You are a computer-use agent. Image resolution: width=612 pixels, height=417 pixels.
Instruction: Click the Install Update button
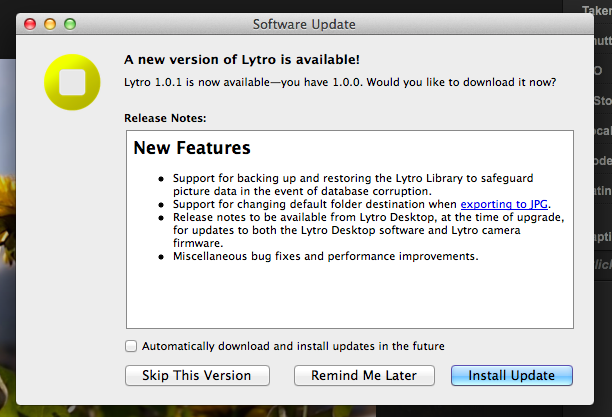(511, 375)
